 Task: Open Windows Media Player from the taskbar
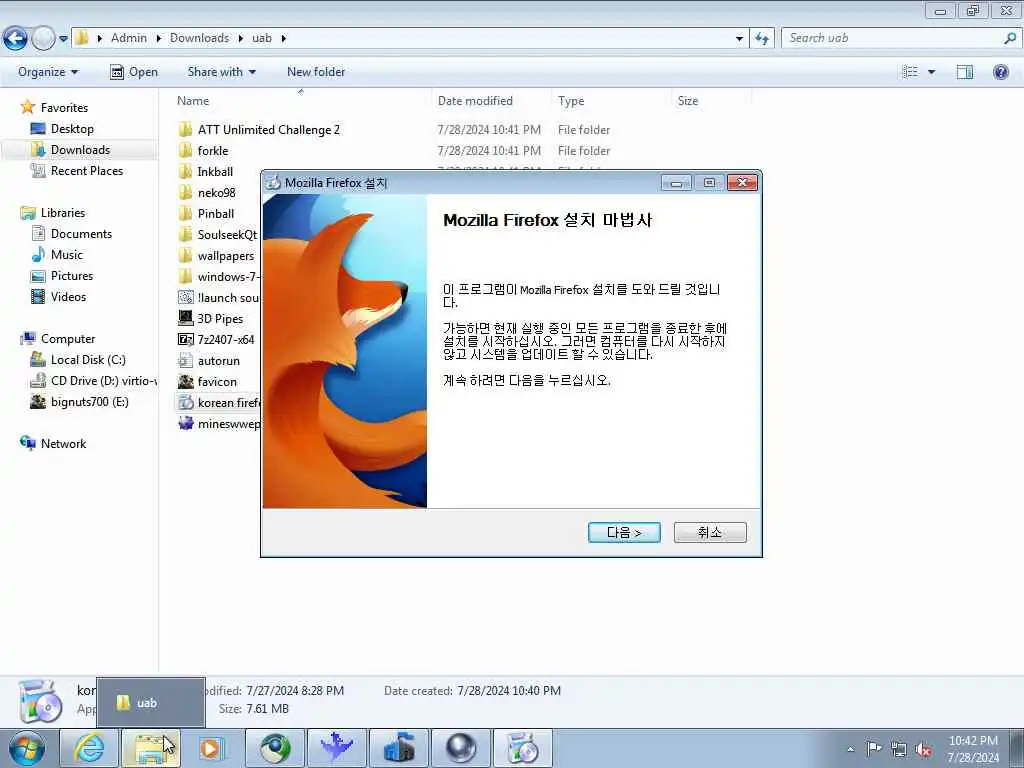pyautogui.click(x=212, y=748)
